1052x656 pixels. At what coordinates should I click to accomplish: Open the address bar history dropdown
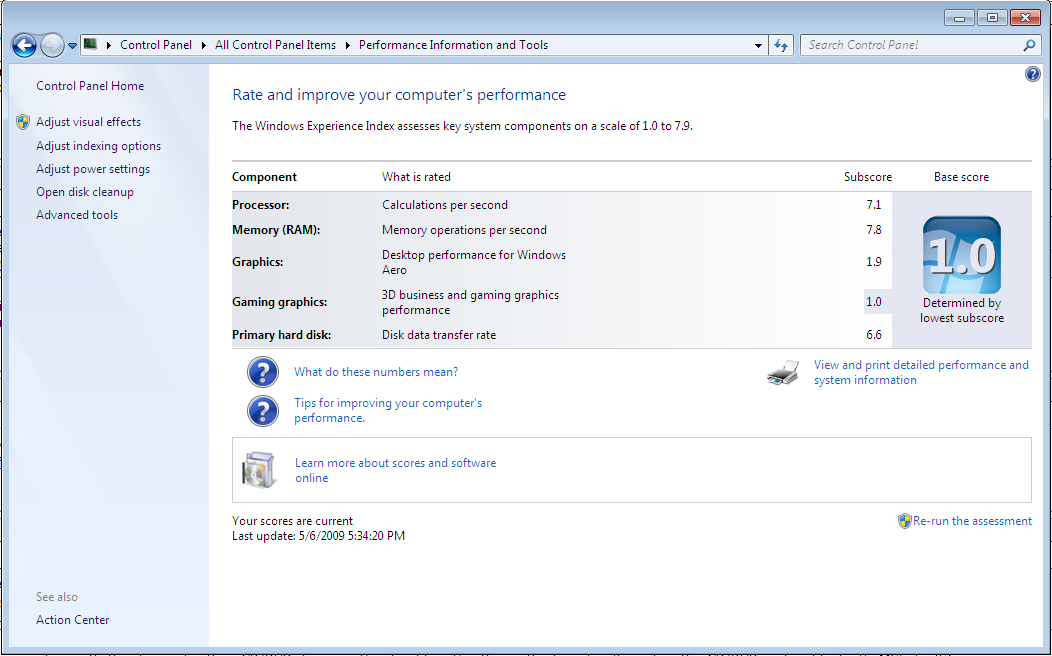[758, 46]
